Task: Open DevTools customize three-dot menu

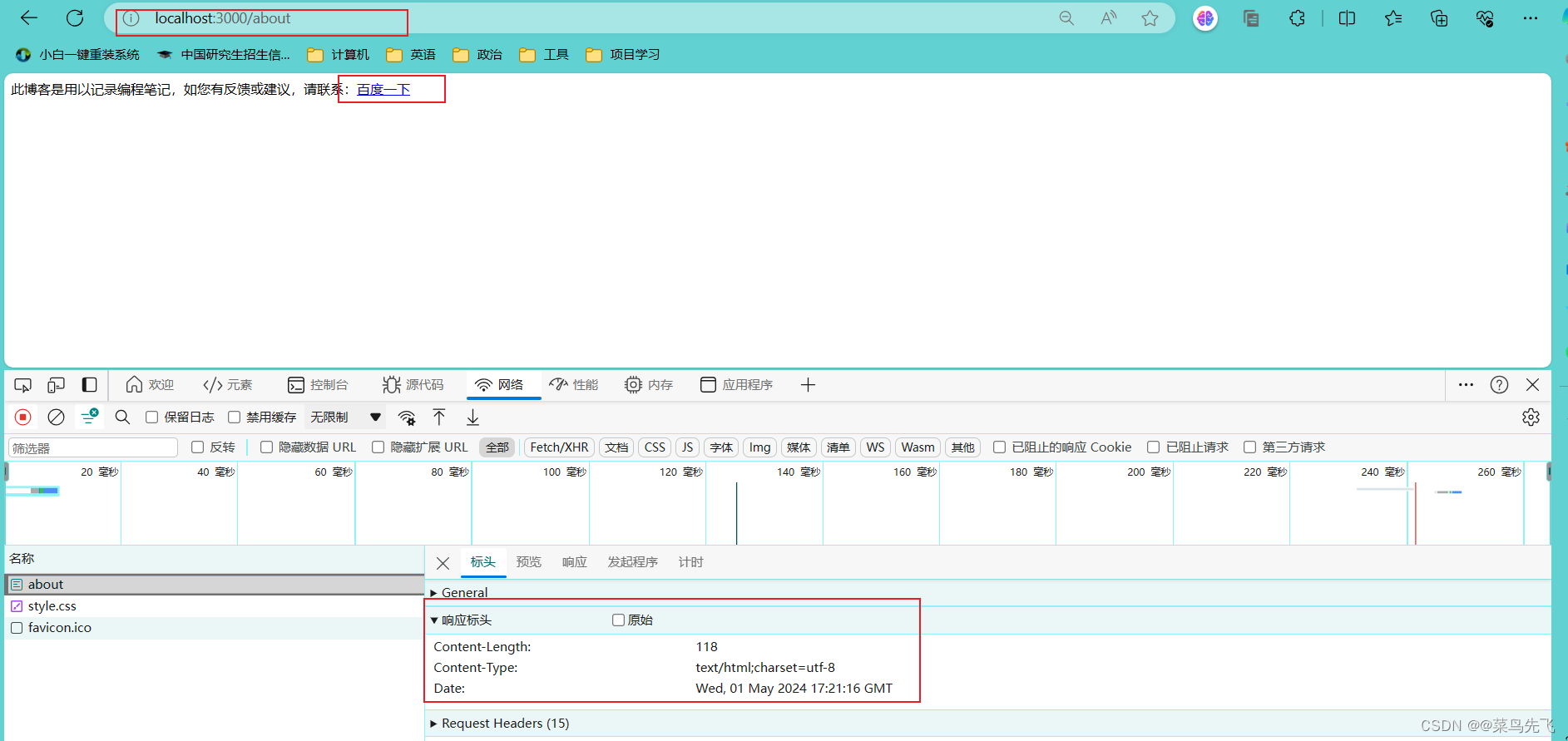Action: 1466,385
